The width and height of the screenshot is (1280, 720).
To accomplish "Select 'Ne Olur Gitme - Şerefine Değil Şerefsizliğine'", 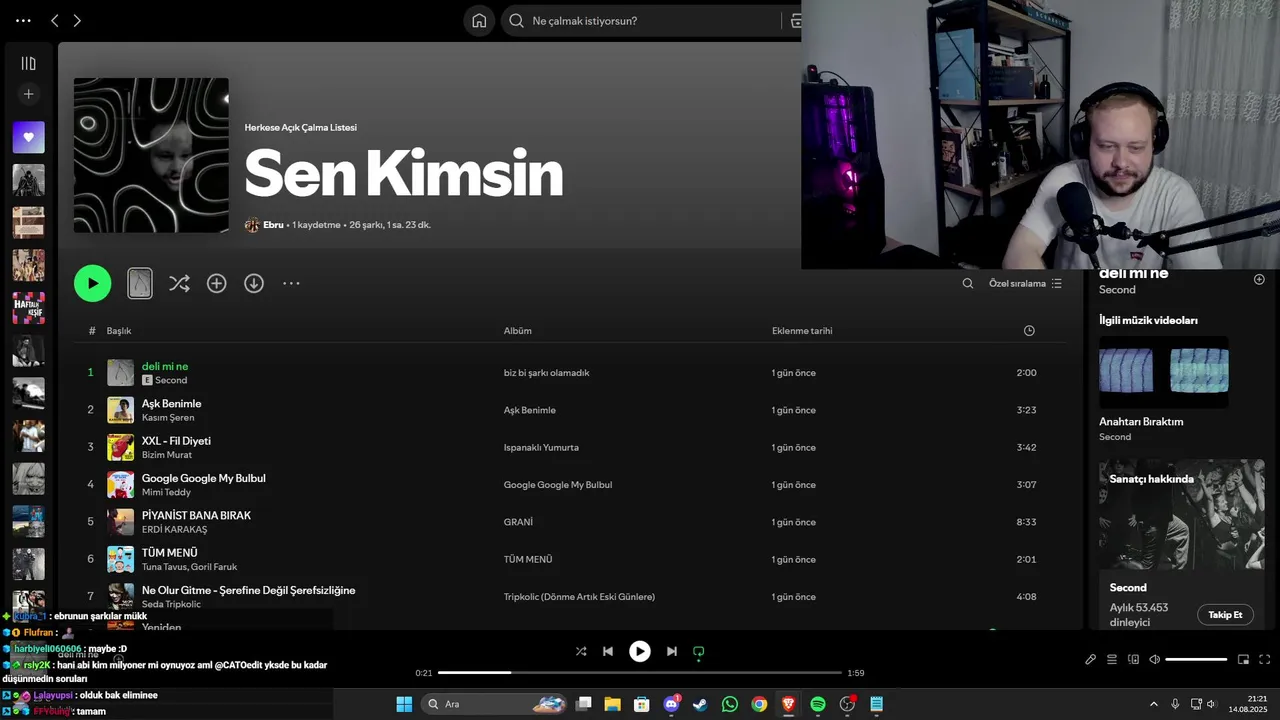I will (x=248, y=590).
